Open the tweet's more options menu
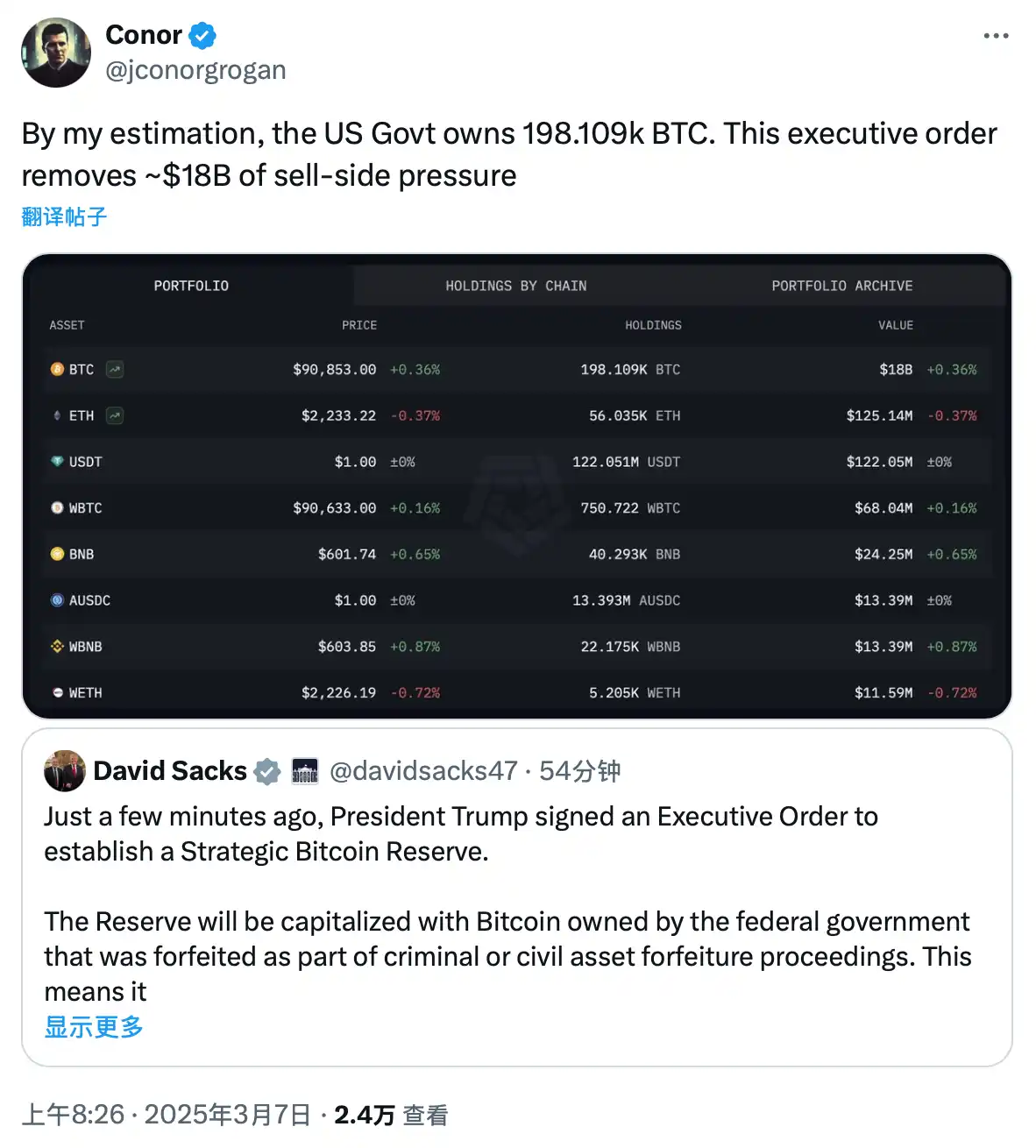This screenshot has height=1148, width=1036. (x=996, y=36)
